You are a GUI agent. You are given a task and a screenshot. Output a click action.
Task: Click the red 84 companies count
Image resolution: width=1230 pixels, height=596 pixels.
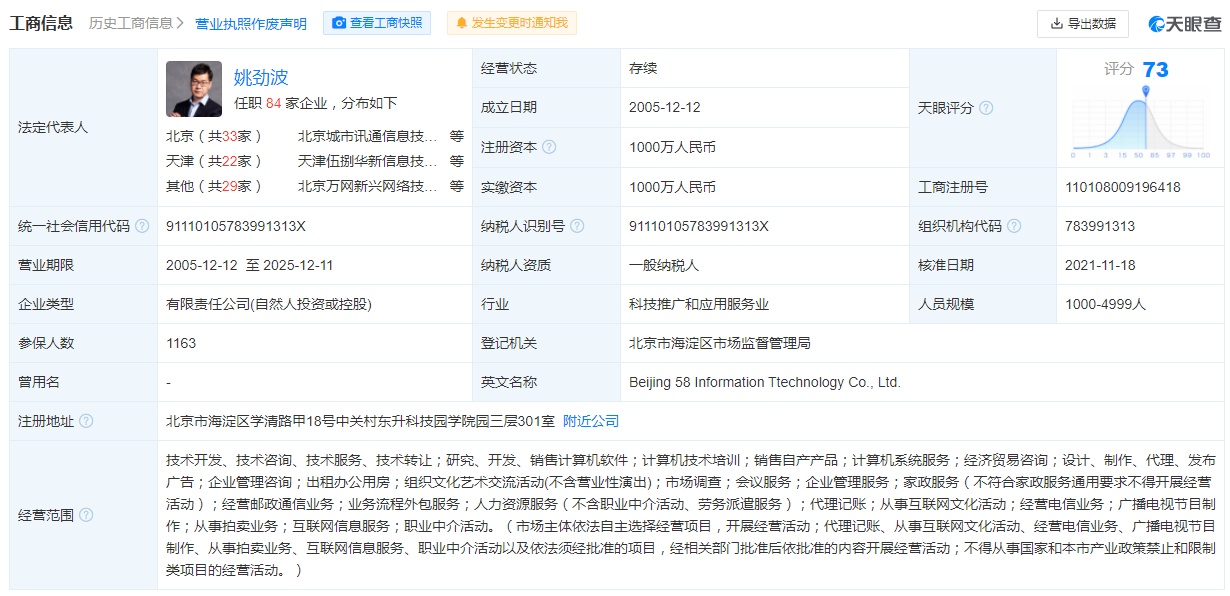273,103
